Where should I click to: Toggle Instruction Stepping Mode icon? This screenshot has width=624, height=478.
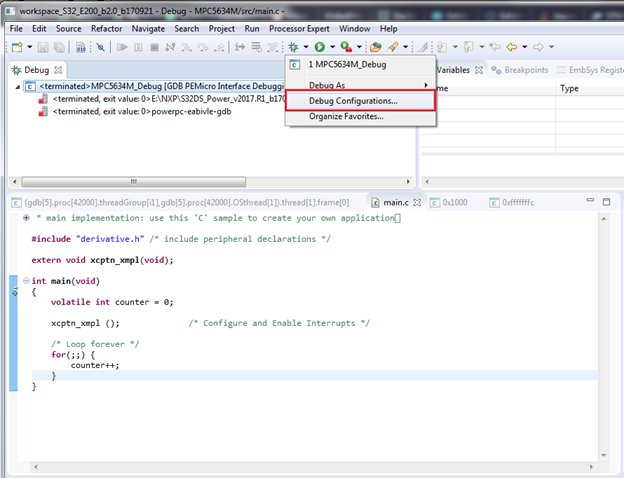pyautogui.click(x=240, y=47)
